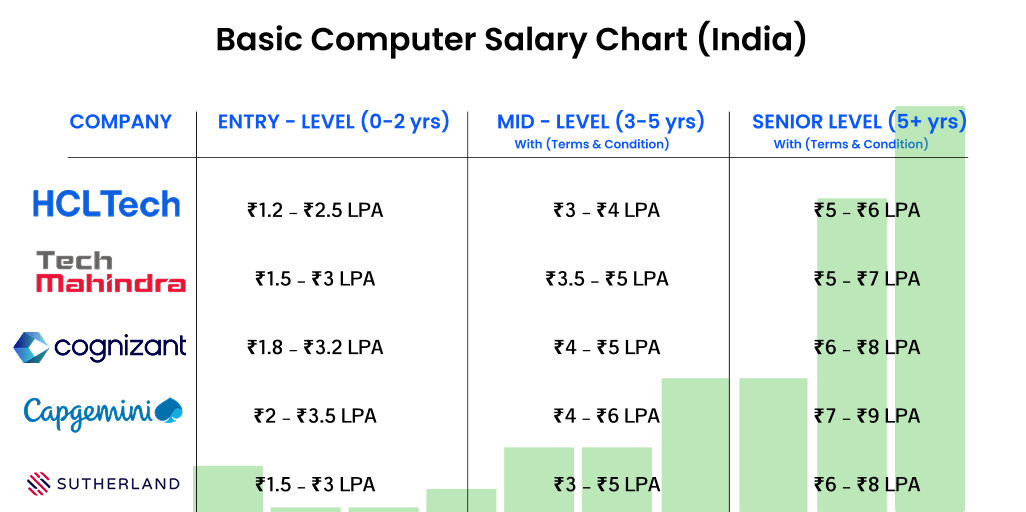Click Tech Mahindra entry-level salary ₹1.5 – ₹3 LPA
Viewport: 1026px width, 512px height.
[x=315, y=279]
